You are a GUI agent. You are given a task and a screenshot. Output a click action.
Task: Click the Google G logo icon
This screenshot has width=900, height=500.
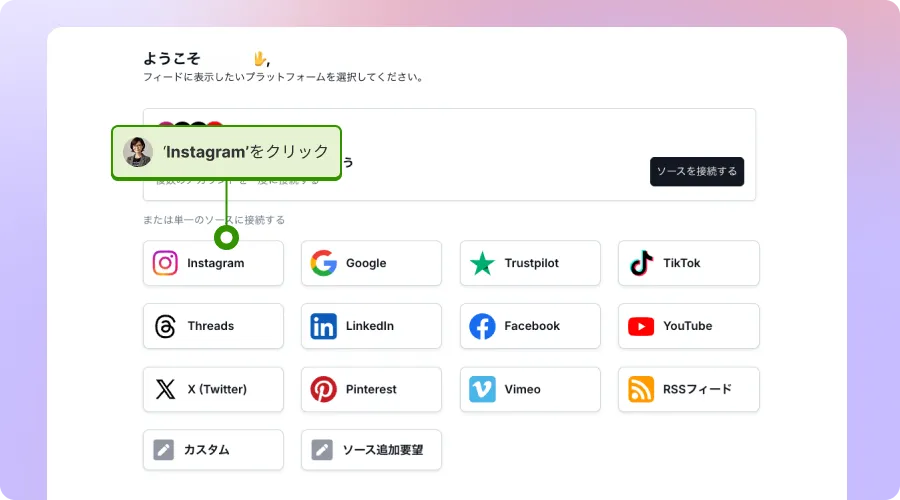(324, 263)
